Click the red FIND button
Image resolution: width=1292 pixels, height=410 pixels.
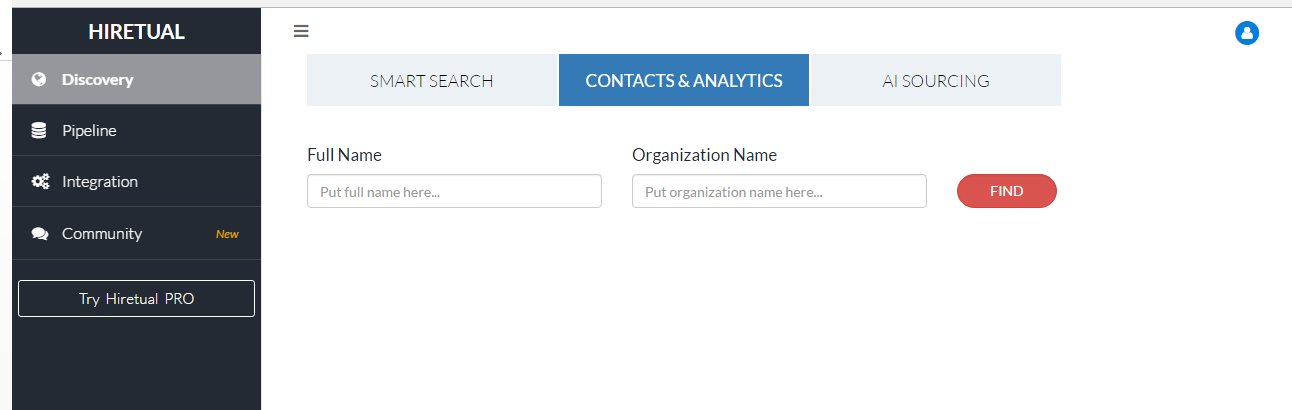(x=1007, y=191)
